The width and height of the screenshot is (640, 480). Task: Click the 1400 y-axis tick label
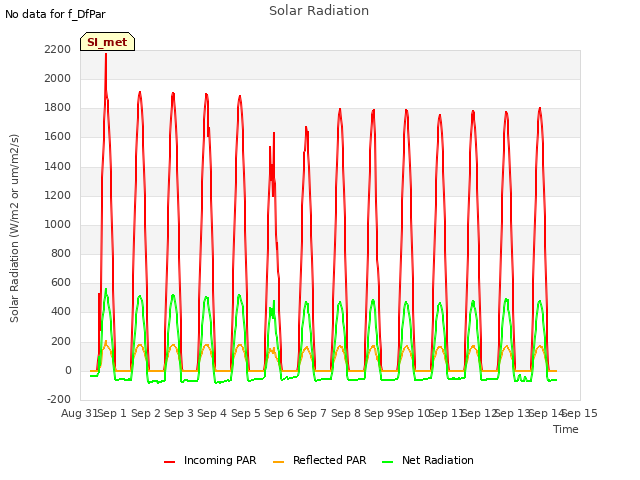[x=58, y=166]
